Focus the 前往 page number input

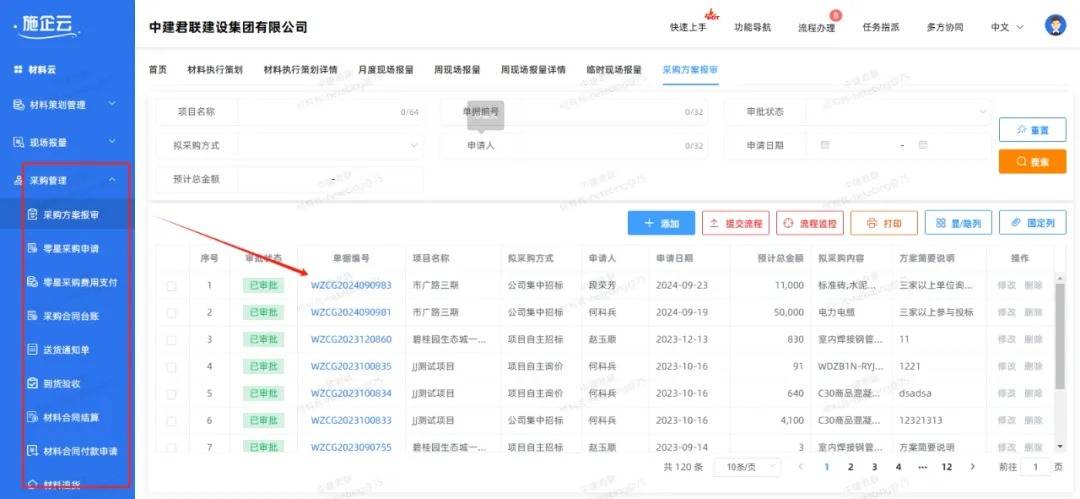1035,467
